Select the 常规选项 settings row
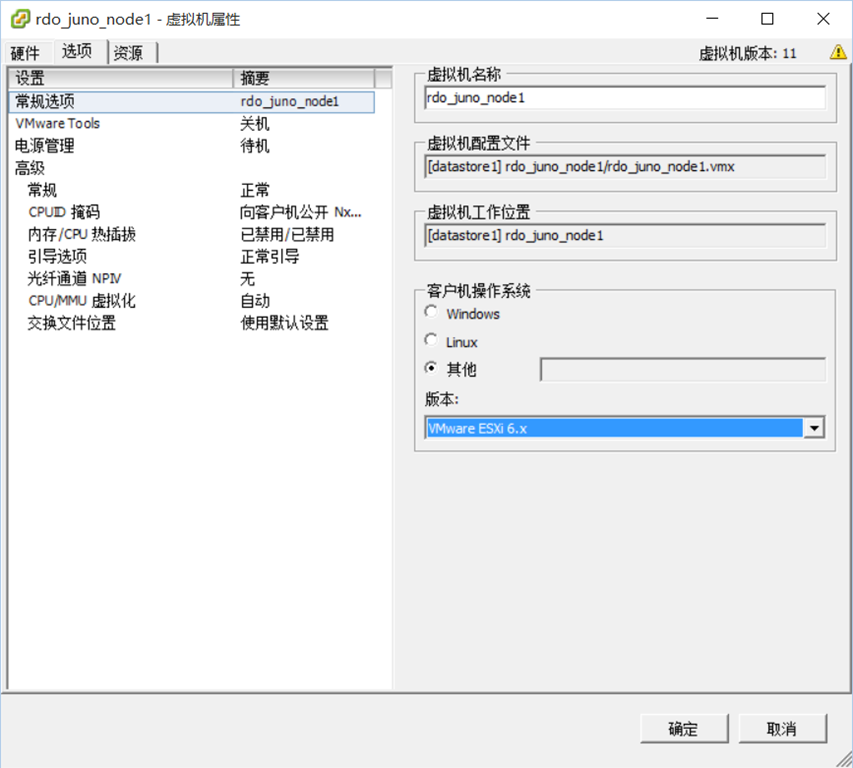 [192, 102]
